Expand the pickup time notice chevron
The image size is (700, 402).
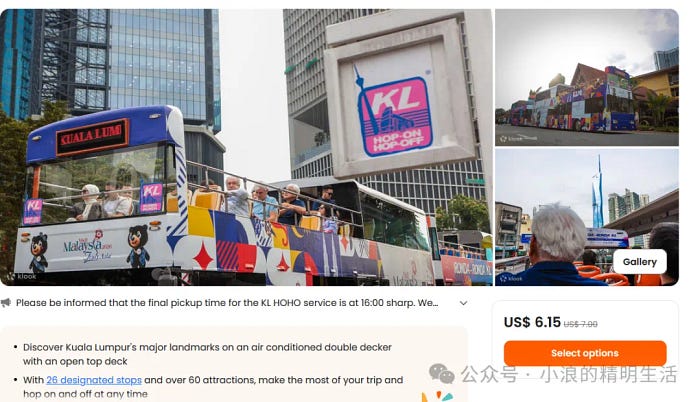tap(463, 303)
